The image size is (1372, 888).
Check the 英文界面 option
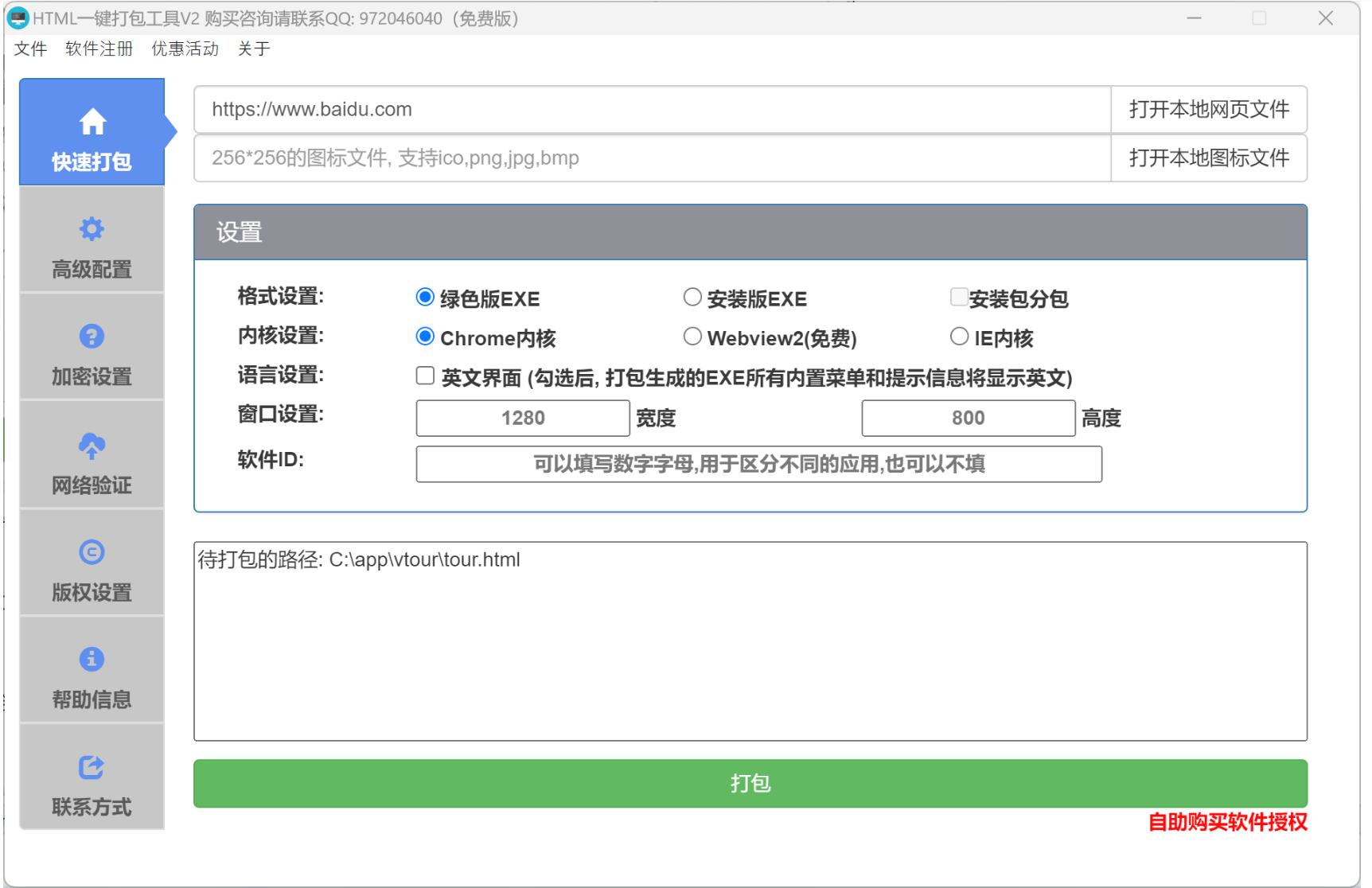[x=425, y=375]
